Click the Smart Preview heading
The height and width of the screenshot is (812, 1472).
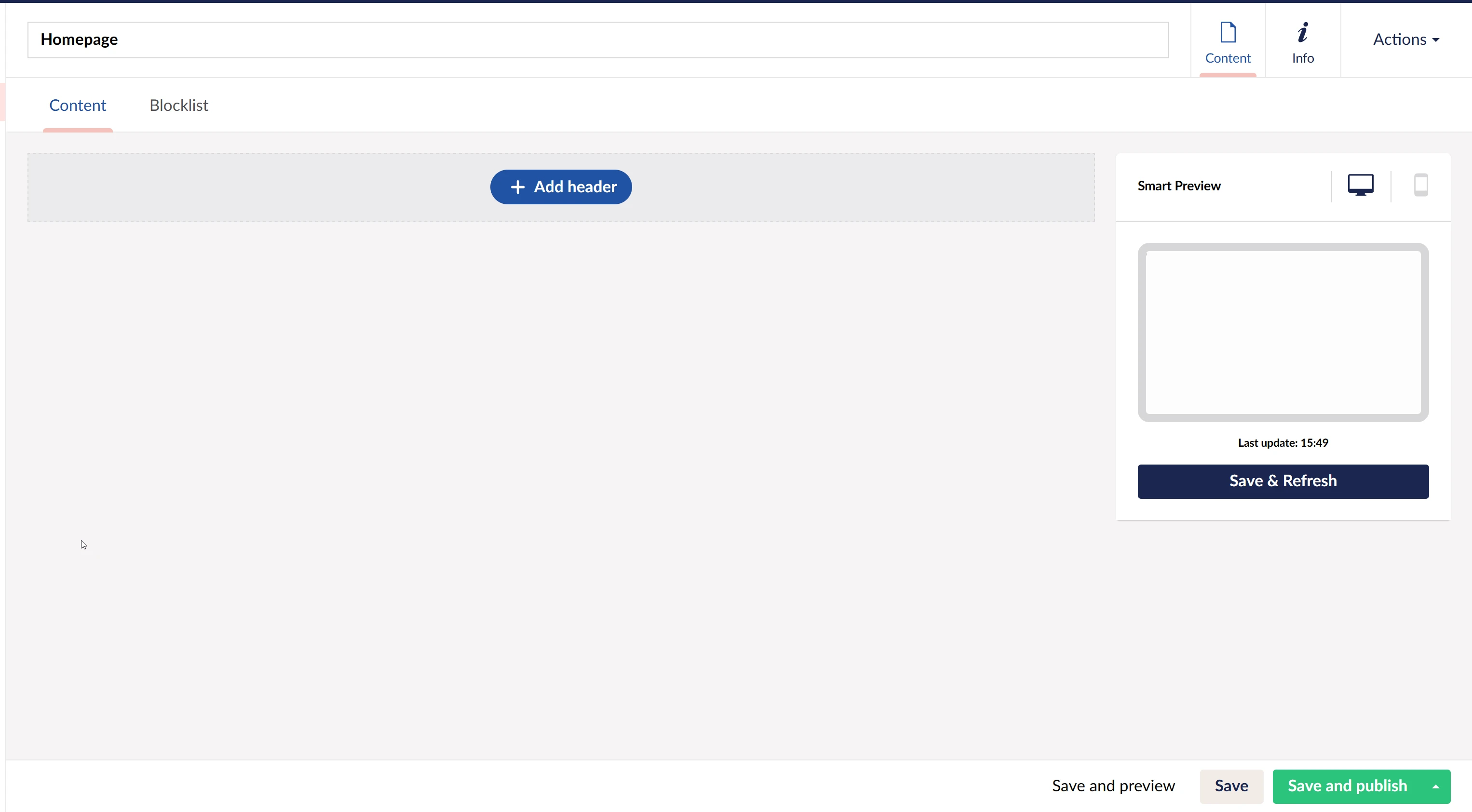(x=1179, y=186)
